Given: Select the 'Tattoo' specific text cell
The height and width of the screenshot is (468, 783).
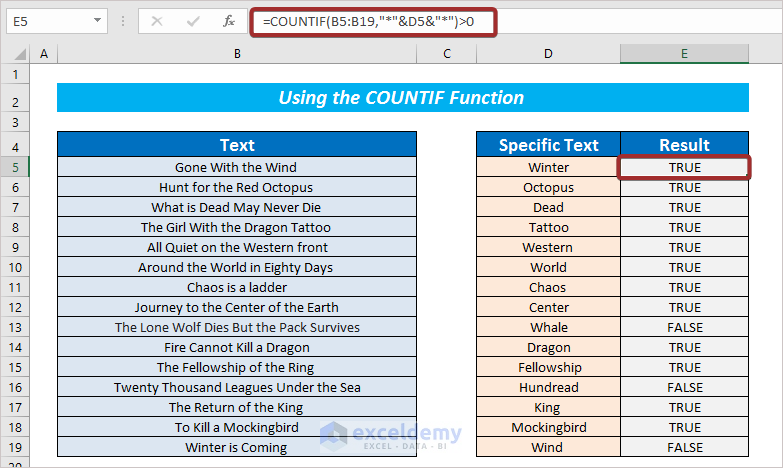Looking at the screenshot, I should point(548,227).
